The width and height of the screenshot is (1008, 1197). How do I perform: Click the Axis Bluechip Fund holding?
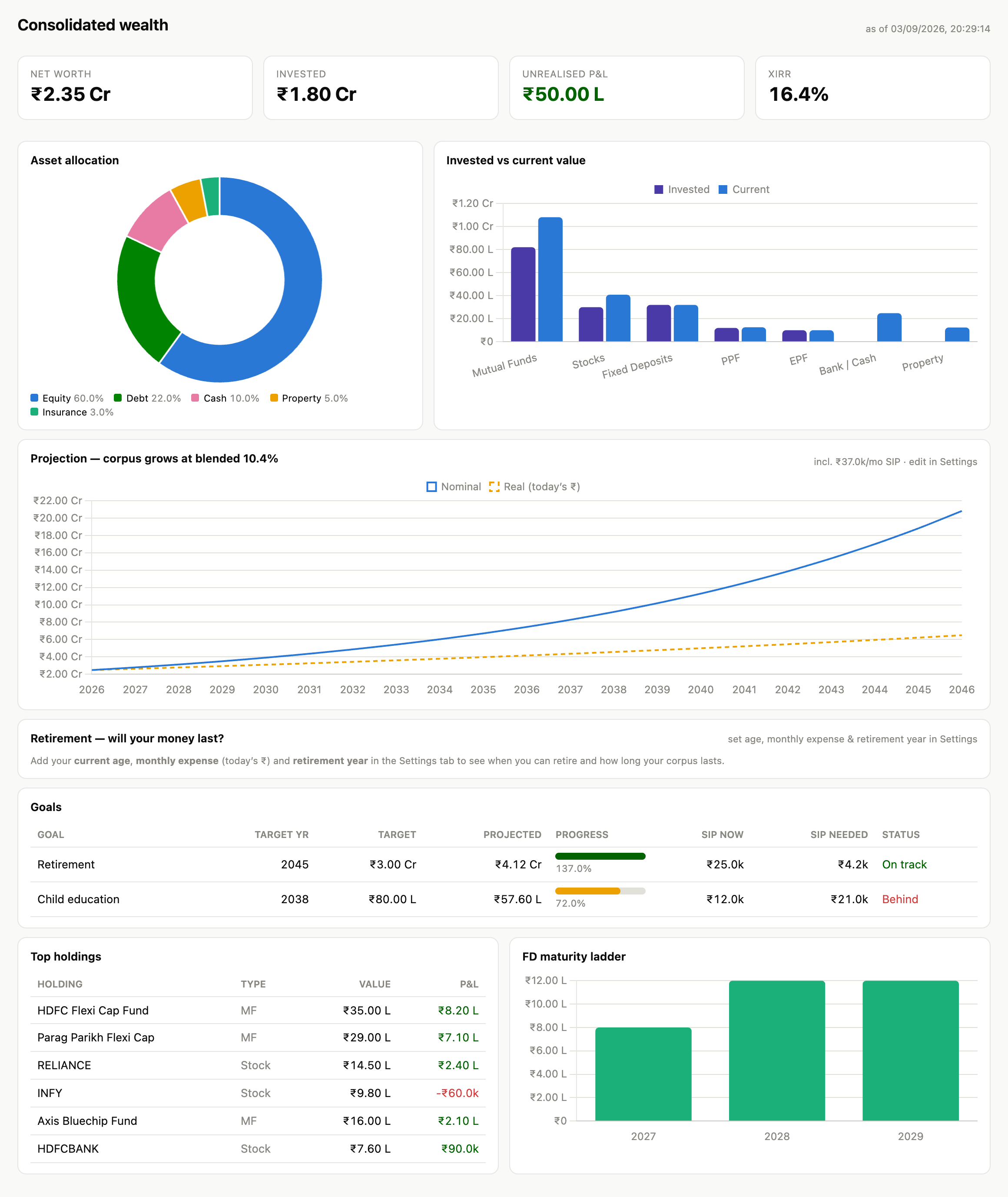coord(87,1121)
